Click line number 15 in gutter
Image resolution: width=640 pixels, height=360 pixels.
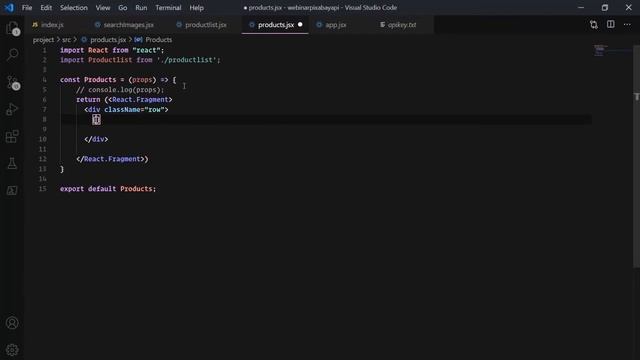pyautogui.click(x=42, y=189)
